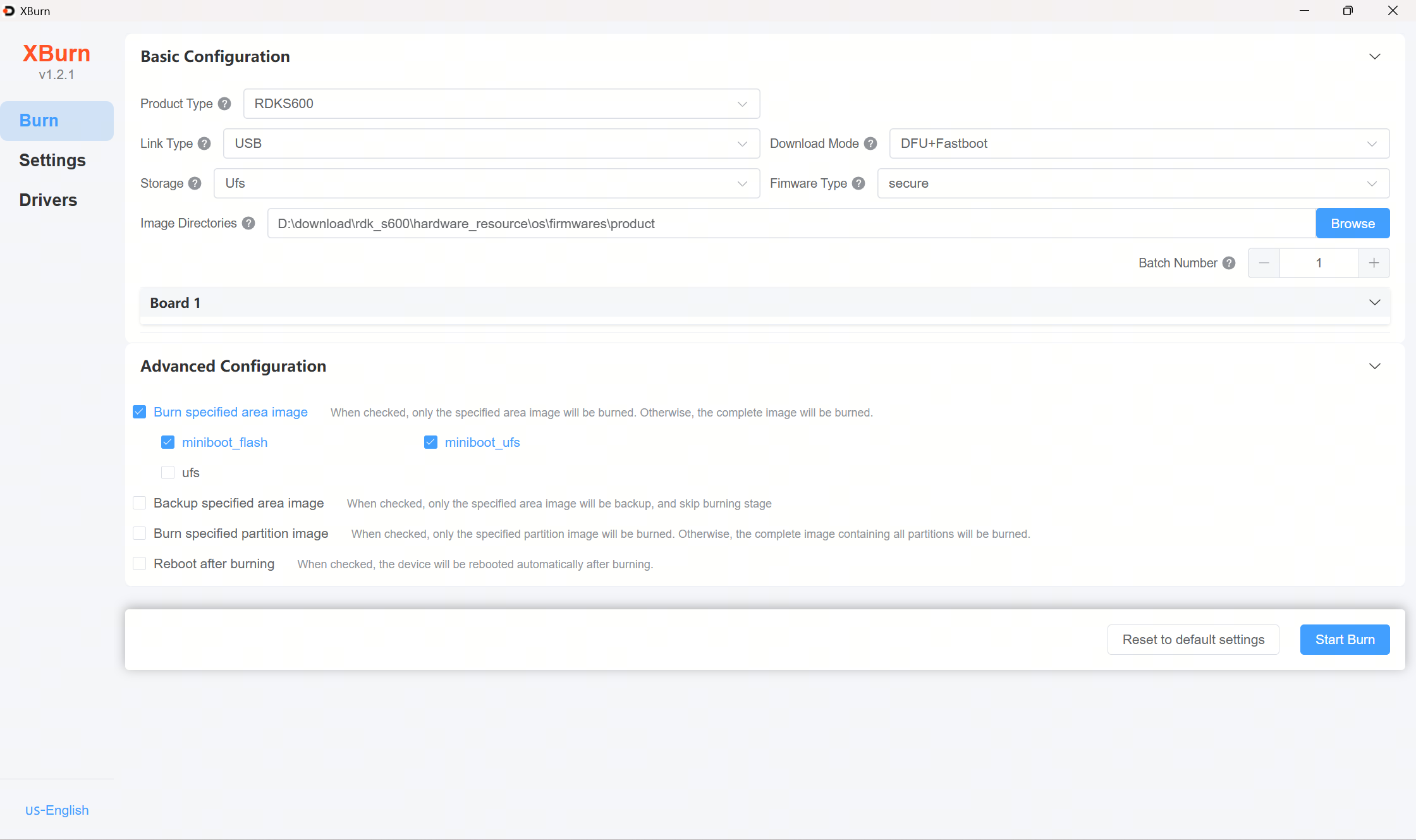The width and height of the screenshot is (1416, 840).
Task: Click the XBurn logo text
Action: 56,54
